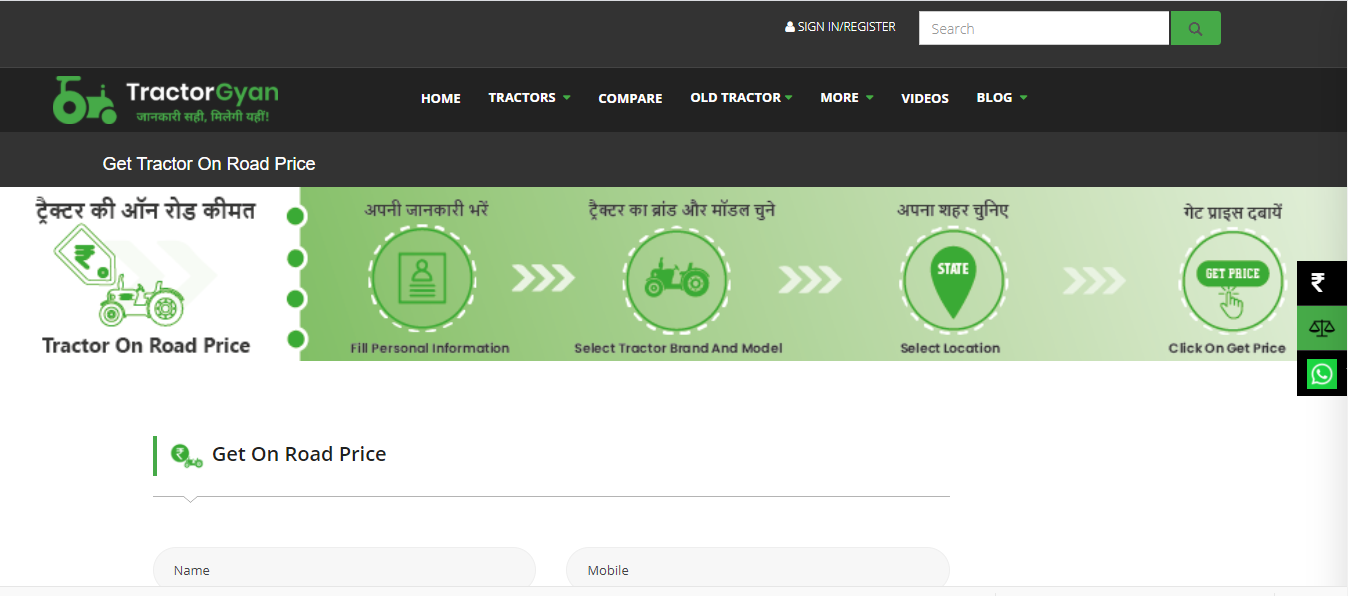Expand the More dropdown menu
Screen dimensions: 1348x596
(847, 98)
